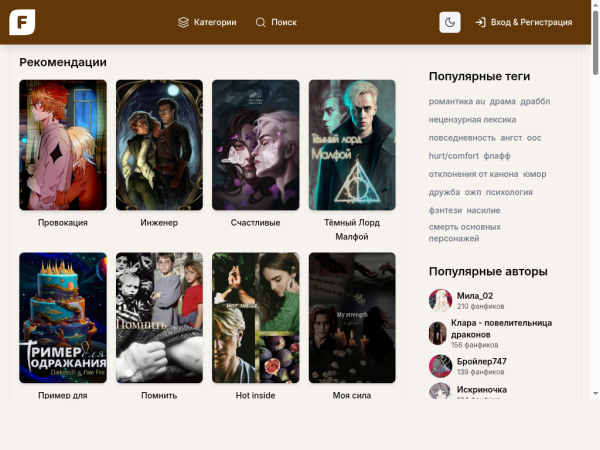
Task: Click the login arrow icon
Action: point(480,22)
